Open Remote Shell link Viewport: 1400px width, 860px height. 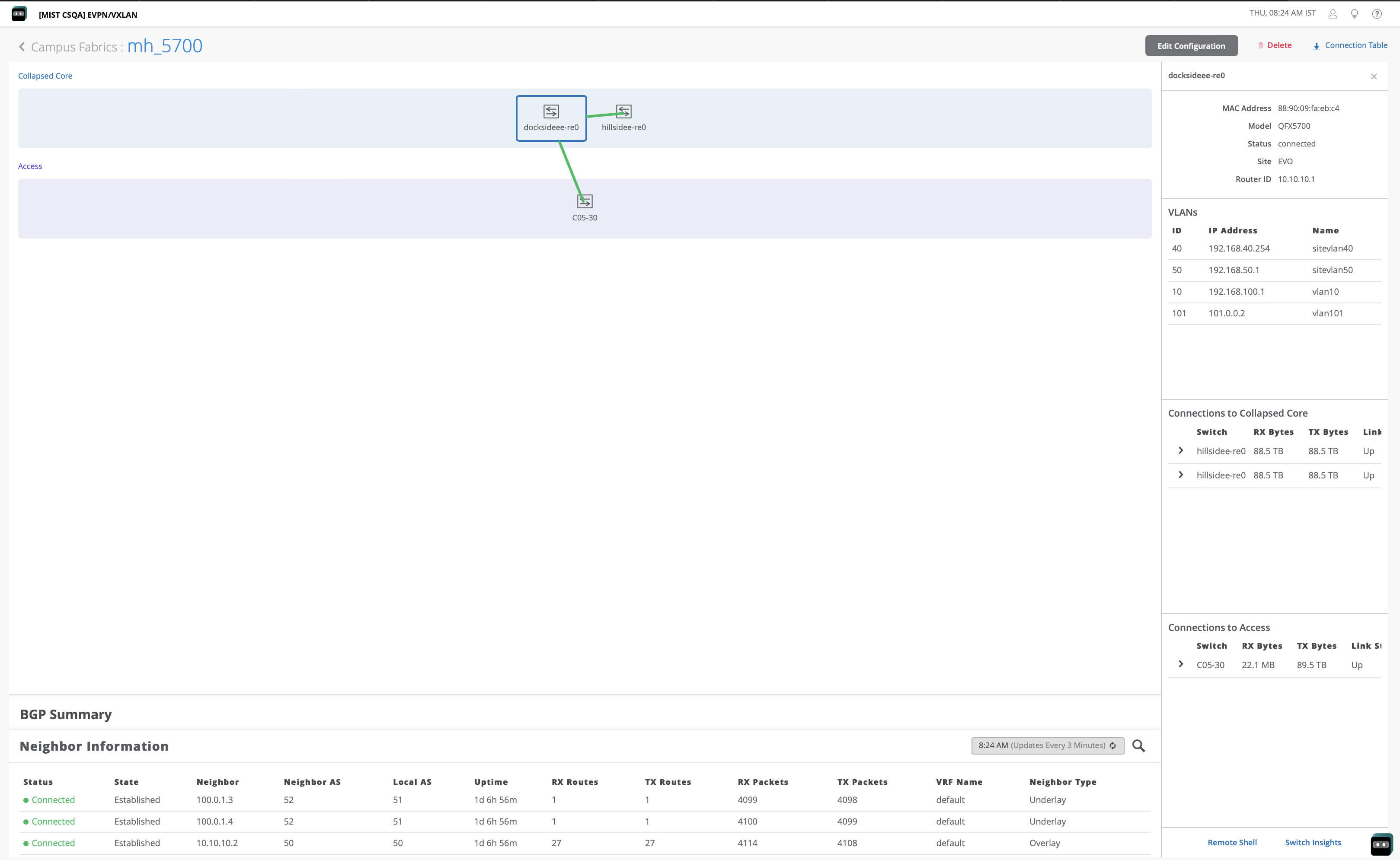[1232, 842]
